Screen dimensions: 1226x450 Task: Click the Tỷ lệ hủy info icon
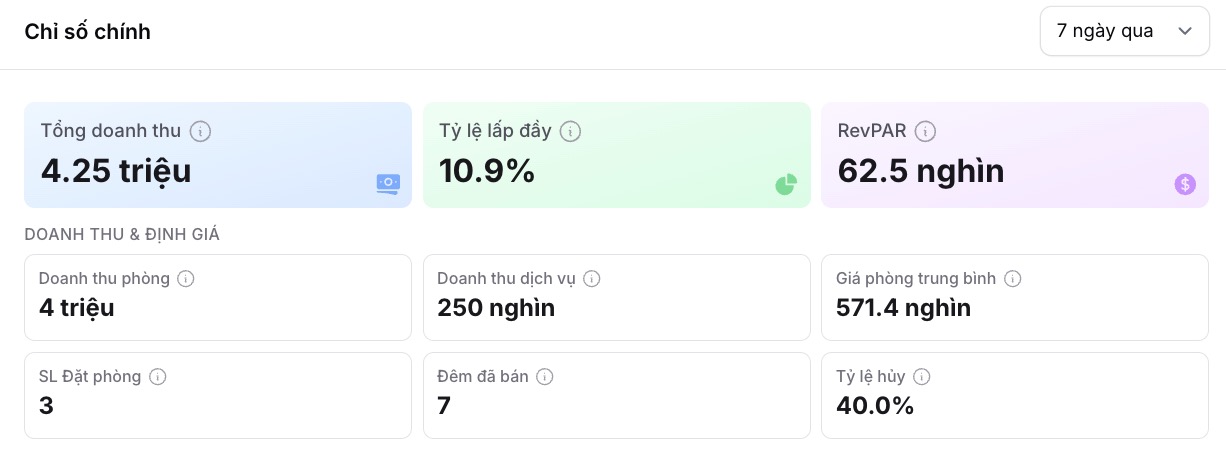click(x=922, y=377)
